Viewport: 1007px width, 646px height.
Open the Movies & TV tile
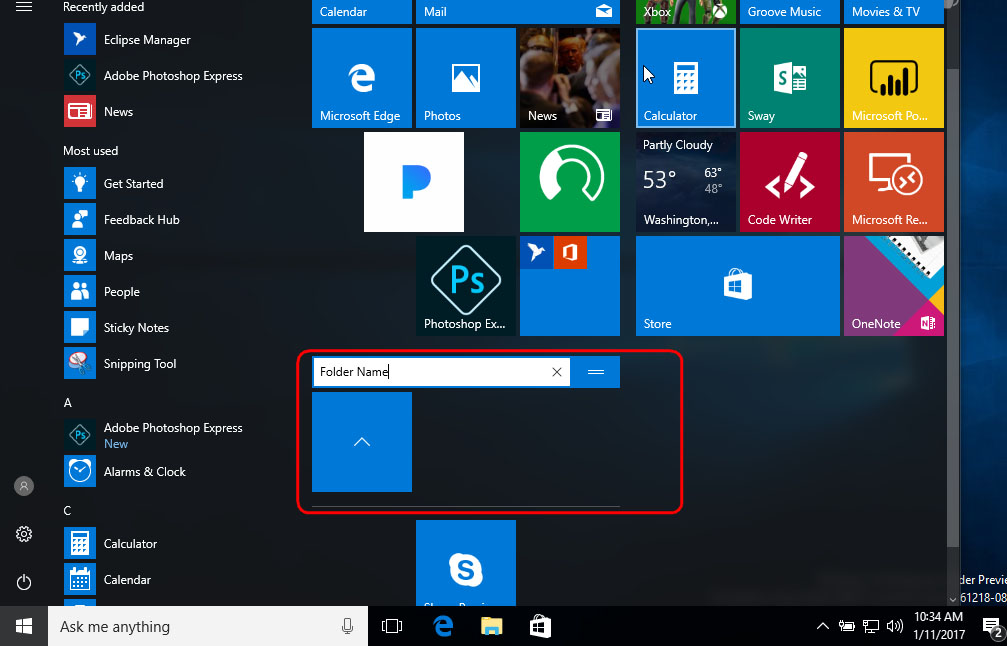click(x=894, y=12)
